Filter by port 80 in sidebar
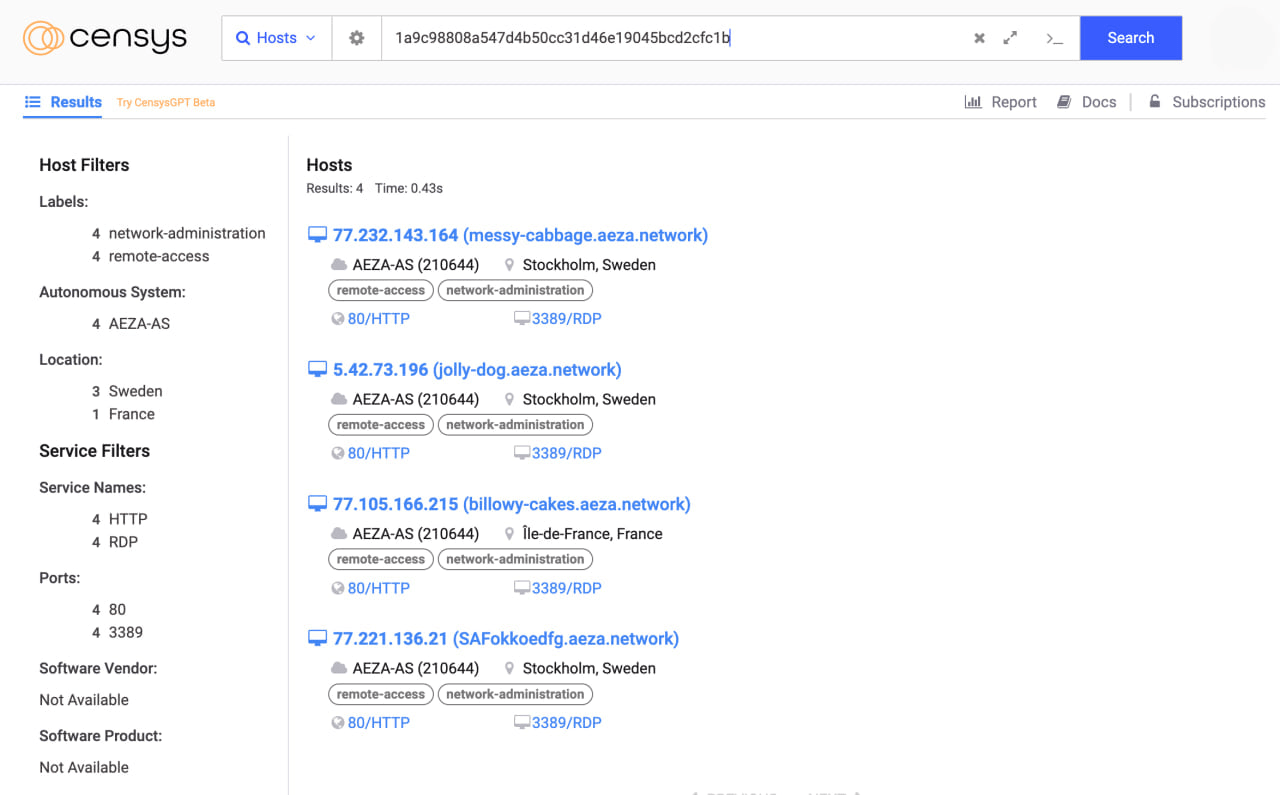 [x=117, y=609]
